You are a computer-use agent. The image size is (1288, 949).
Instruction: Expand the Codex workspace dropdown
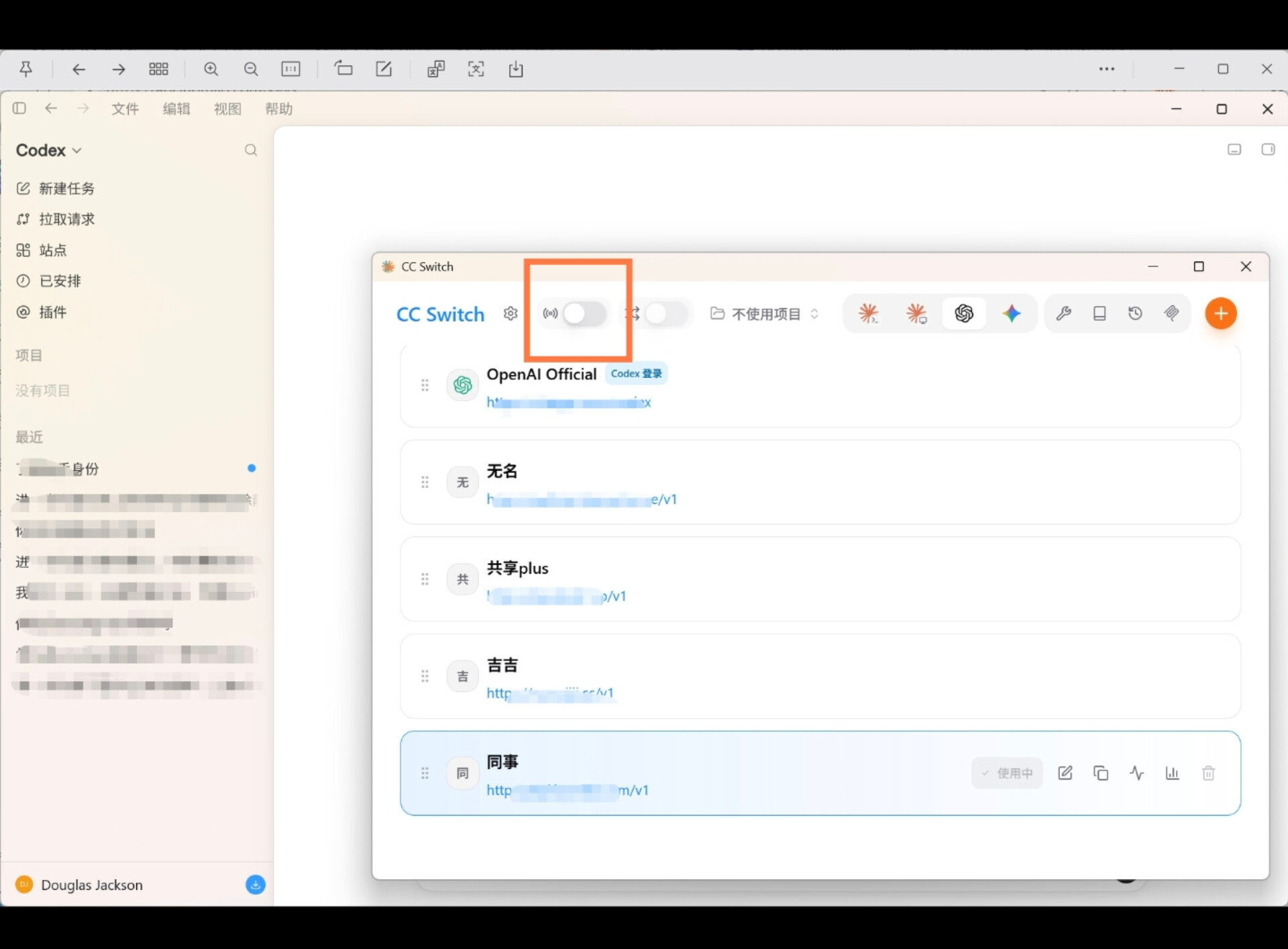(x=48, y=150)
